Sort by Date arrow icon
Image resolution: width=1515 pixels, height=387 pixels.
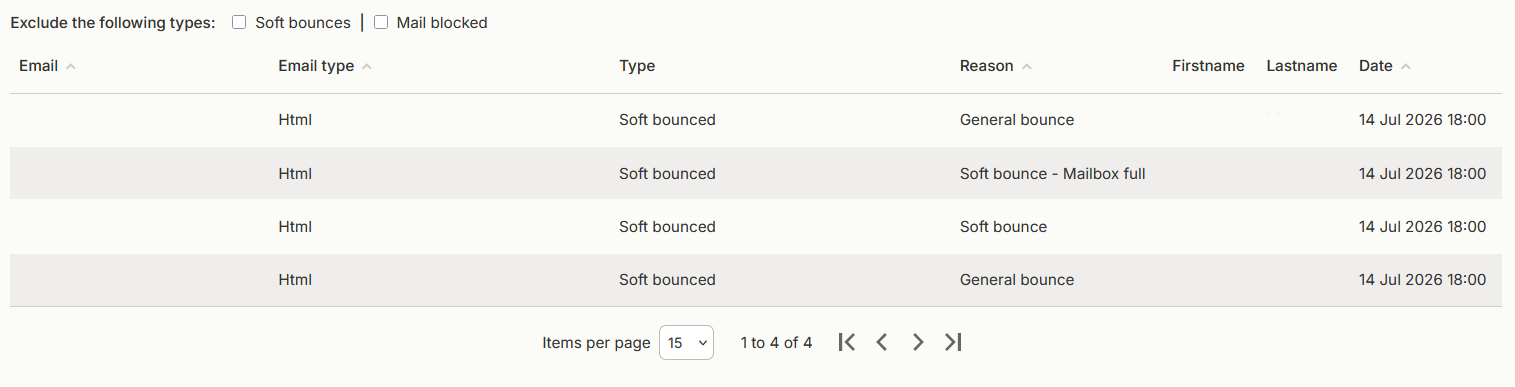click(1405, 67)
